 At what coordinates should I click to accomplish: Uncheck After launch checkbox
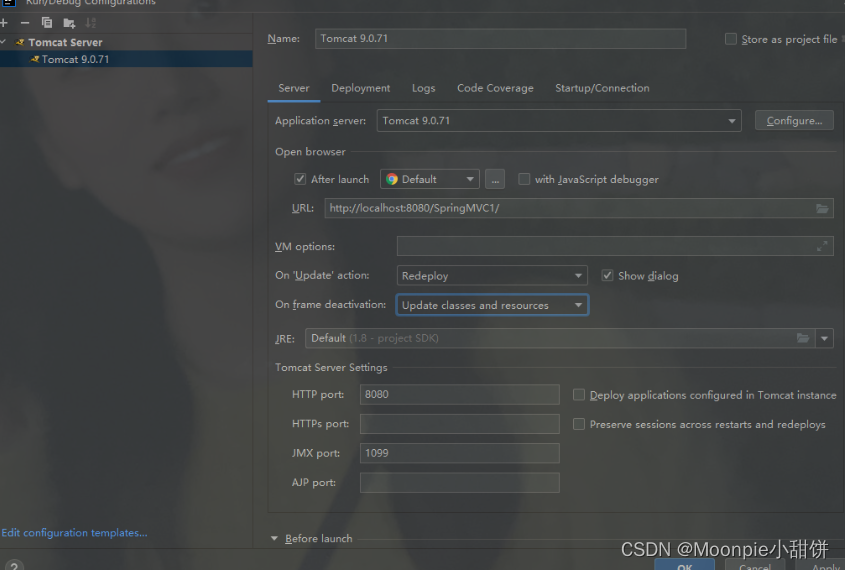tap(300, 179)
